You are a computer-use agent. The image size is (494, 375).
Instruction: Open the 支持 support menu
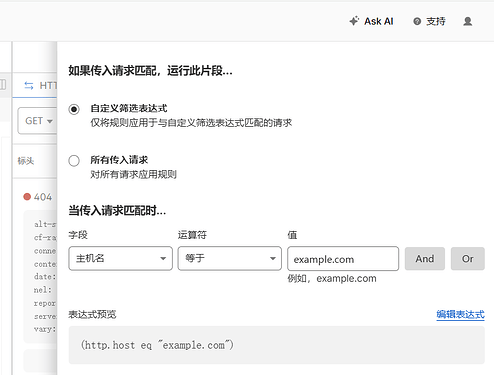[x=429, y=21]
